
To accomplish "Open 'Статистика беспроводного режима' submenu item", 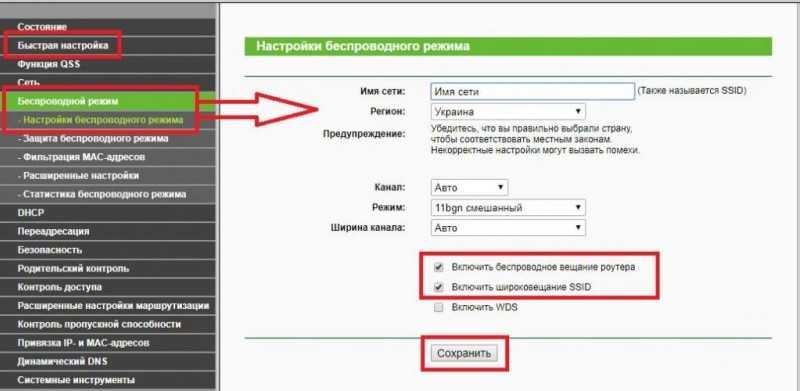I will point(102,194).
